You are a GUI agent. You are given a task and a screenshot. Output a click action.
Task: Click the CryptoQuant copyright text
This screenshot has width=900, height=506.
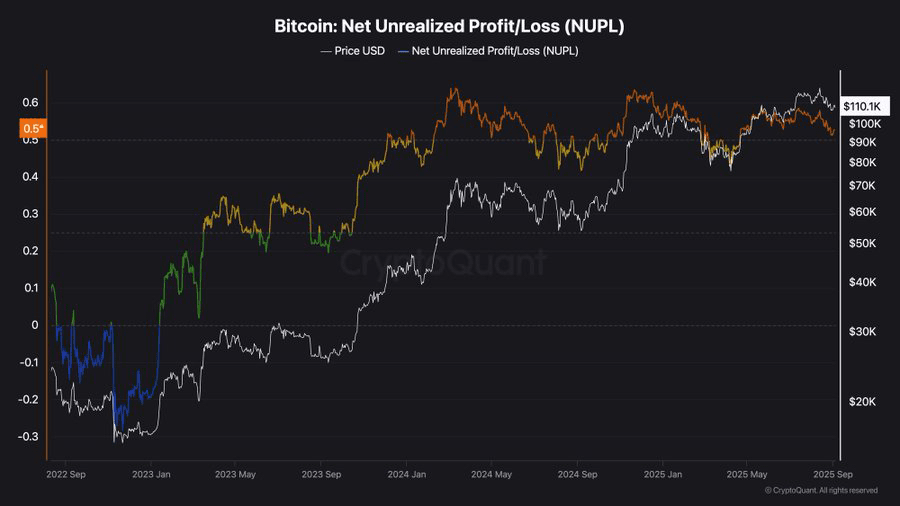click(821, 491)
